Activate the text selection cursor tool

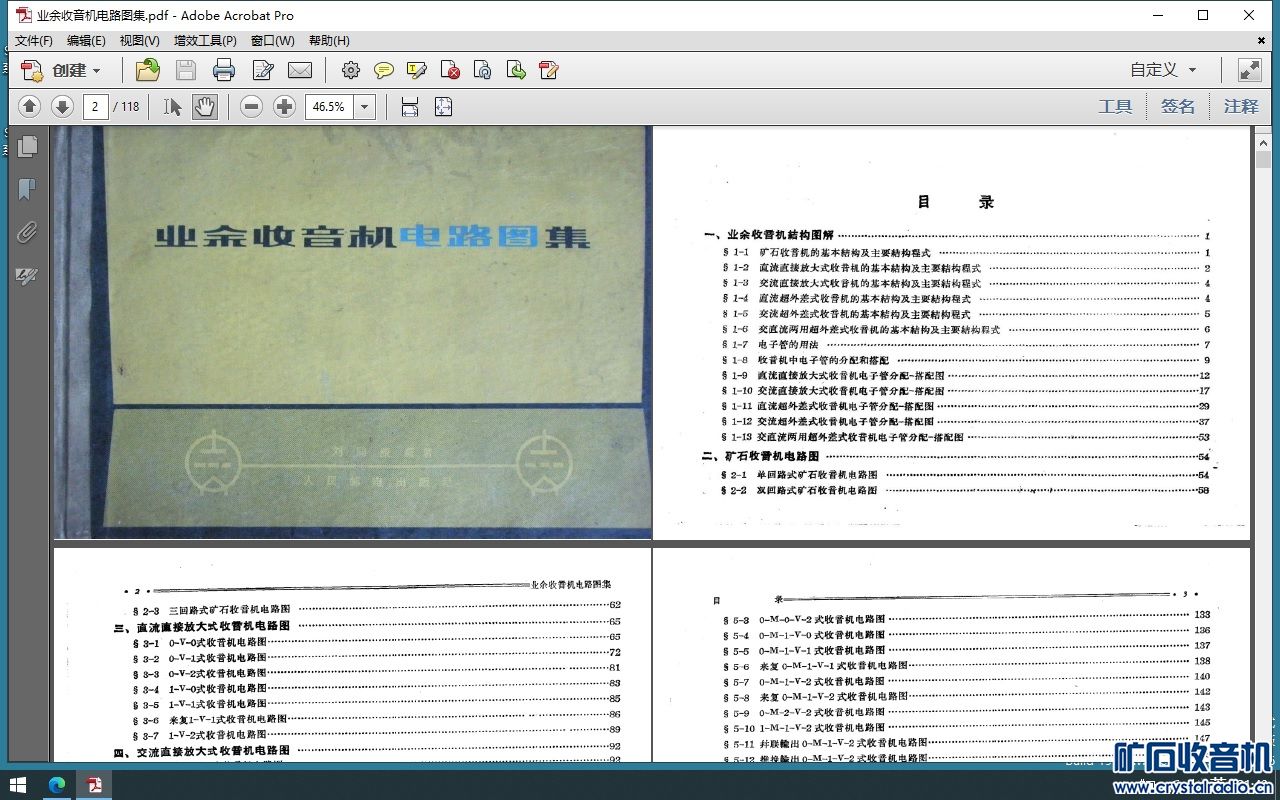(x=173, y=106)
